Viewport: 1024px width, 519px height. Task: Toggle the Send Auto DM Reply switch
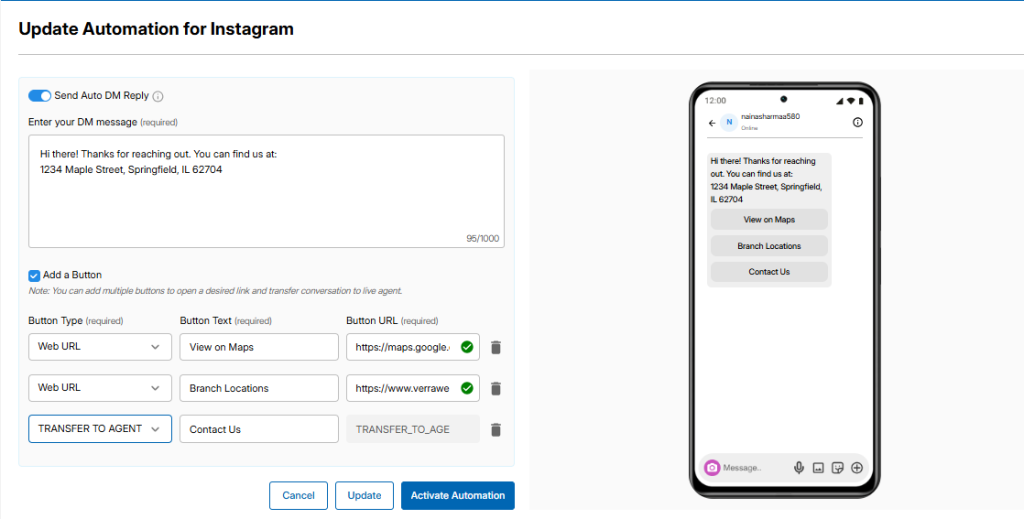(x=39, y=96)
